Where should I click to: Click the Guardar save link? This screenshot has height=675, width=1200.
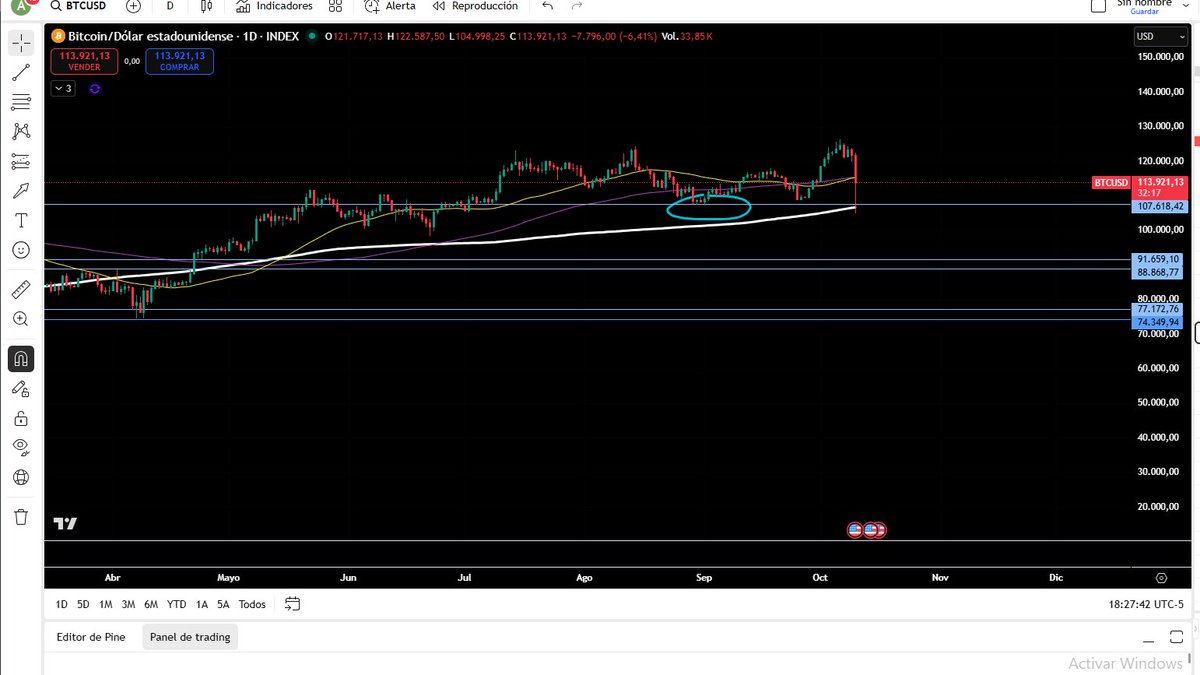pos(1144,11)
